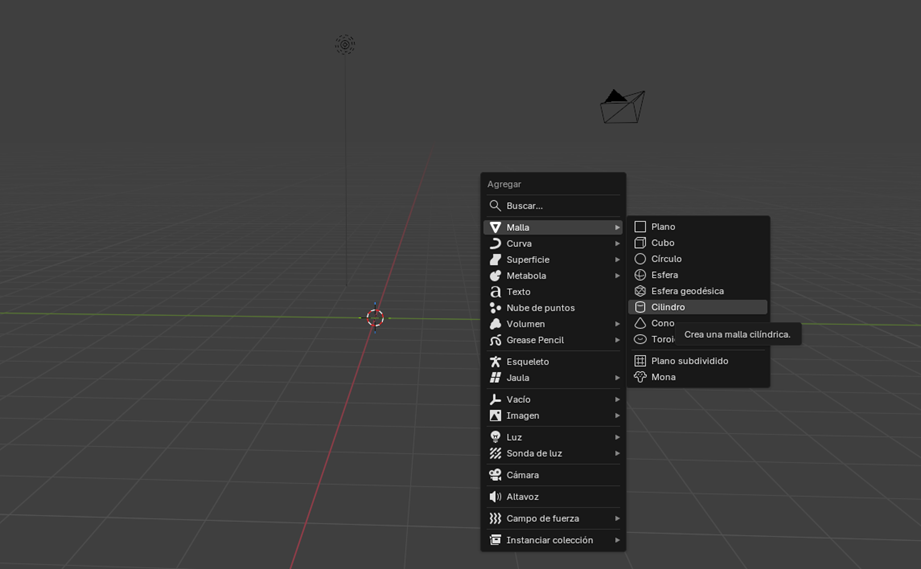Select Altavoz in the Agregar menu
921x569 pixels.
553,497
